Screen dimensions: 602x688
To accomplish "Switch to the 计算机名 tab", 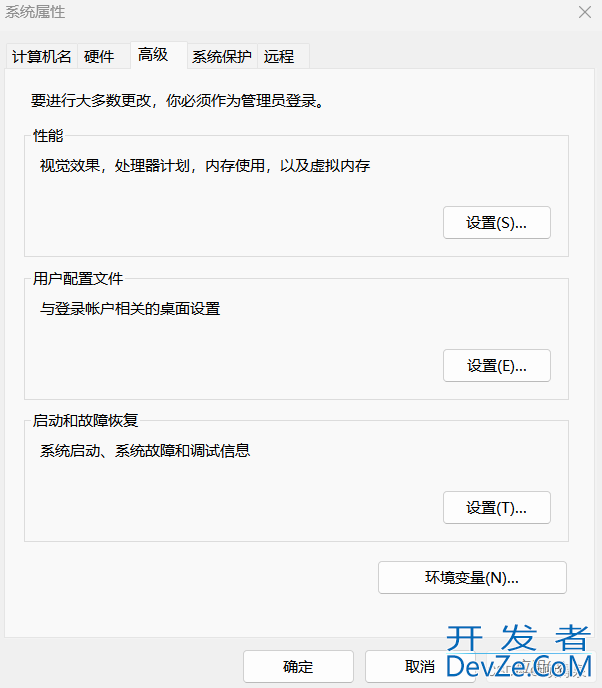I will (x=42, y=56).
